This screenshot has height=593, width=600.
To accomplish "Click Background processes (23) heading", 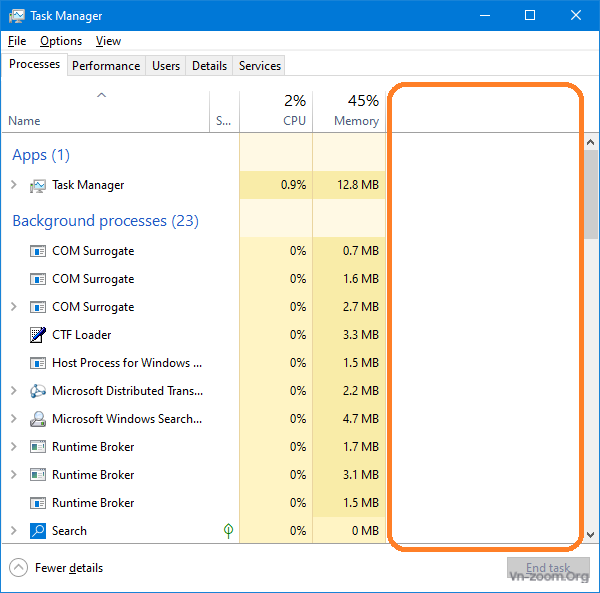I will point(106,221).
